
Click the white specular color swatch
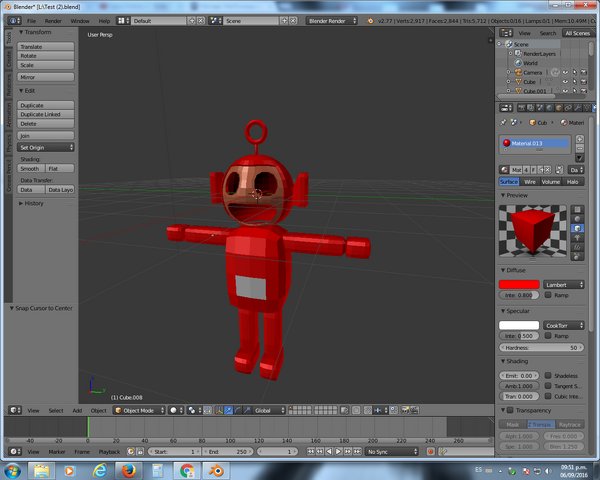pos(519,325)
